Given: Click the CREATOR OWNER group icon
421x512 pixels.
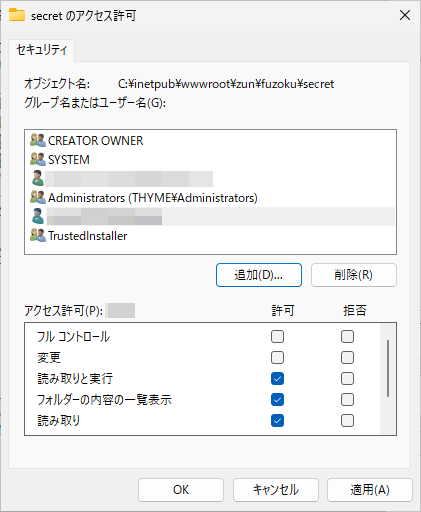Looking at the screenshot, I should (38, 140).
